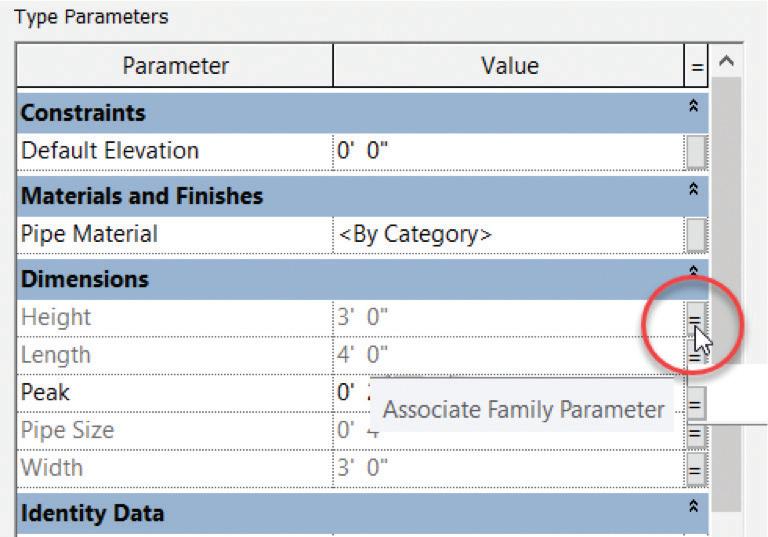Collapse the Identity Data group
The width and height of the screenshot is (768, 537).
click(694, 506)
